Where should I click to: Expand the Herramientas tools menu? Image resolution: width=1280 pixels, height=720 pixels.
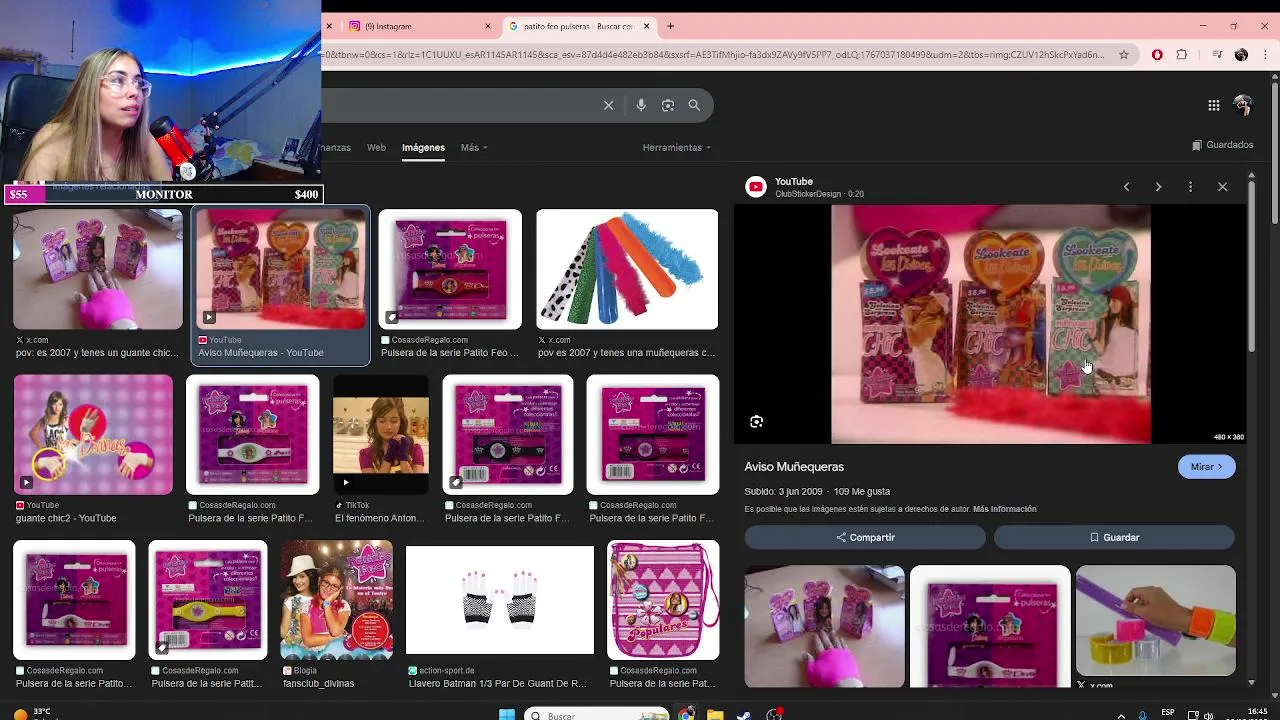point(677,148)
